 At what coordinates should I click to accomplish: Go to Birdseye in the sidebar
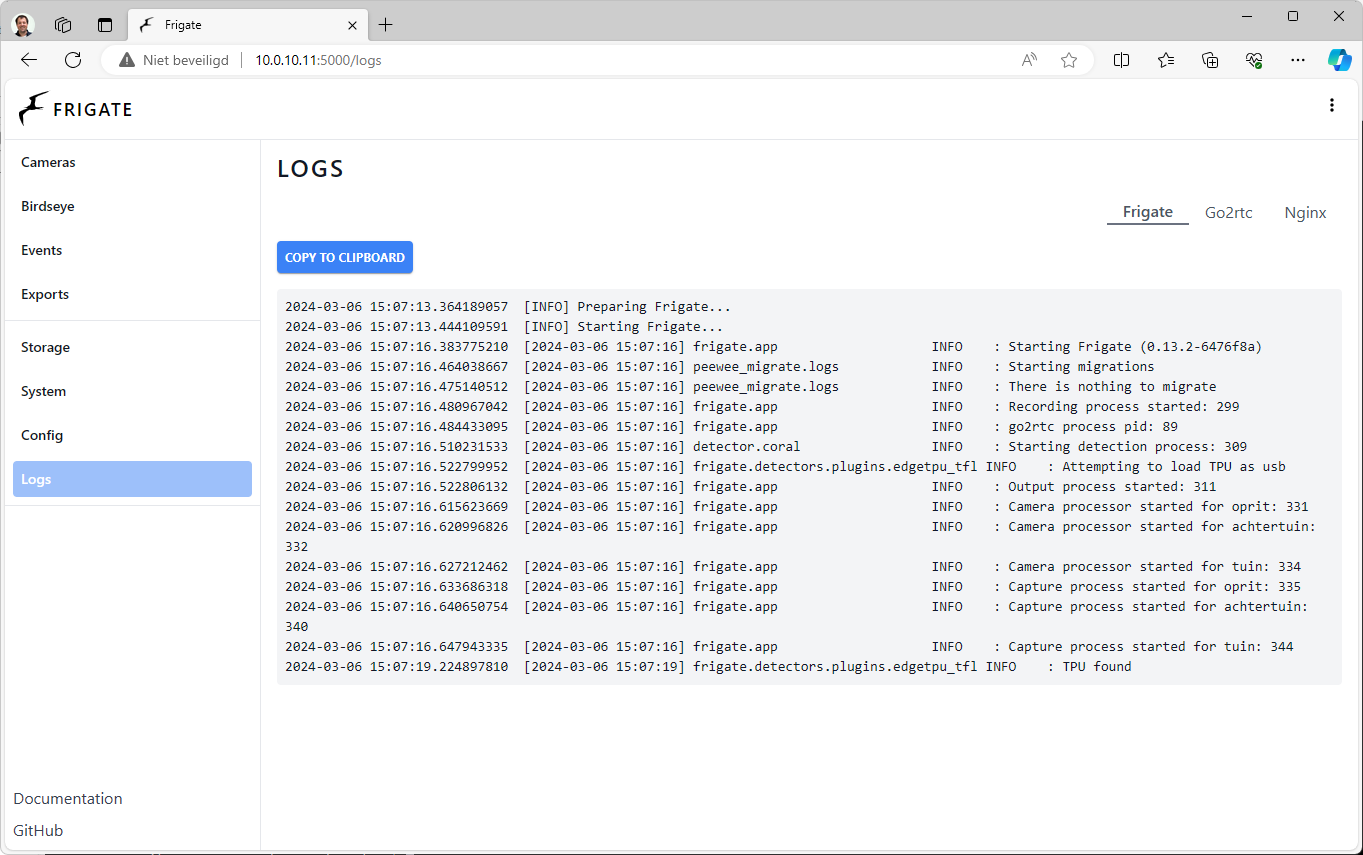click(x=48, y=206)
